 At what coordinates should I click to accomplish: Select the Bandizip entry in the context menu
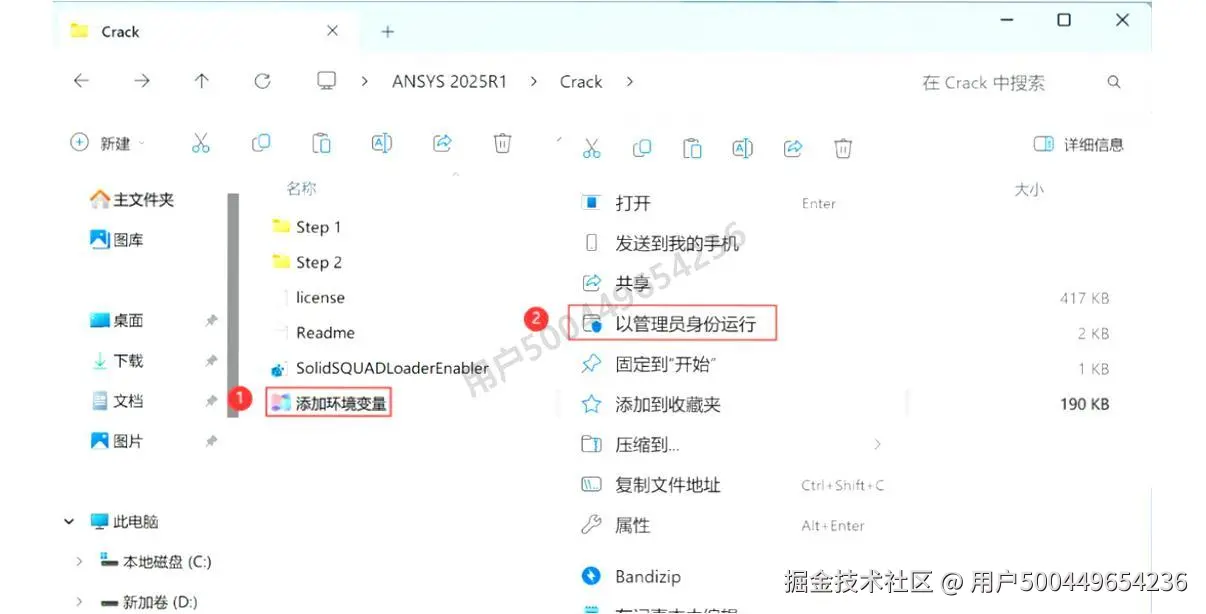(647, 576)
